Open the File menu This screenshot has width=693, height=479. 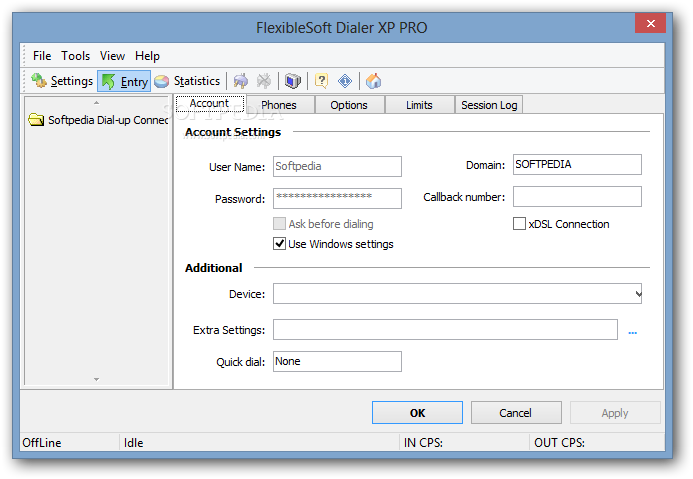42,56
